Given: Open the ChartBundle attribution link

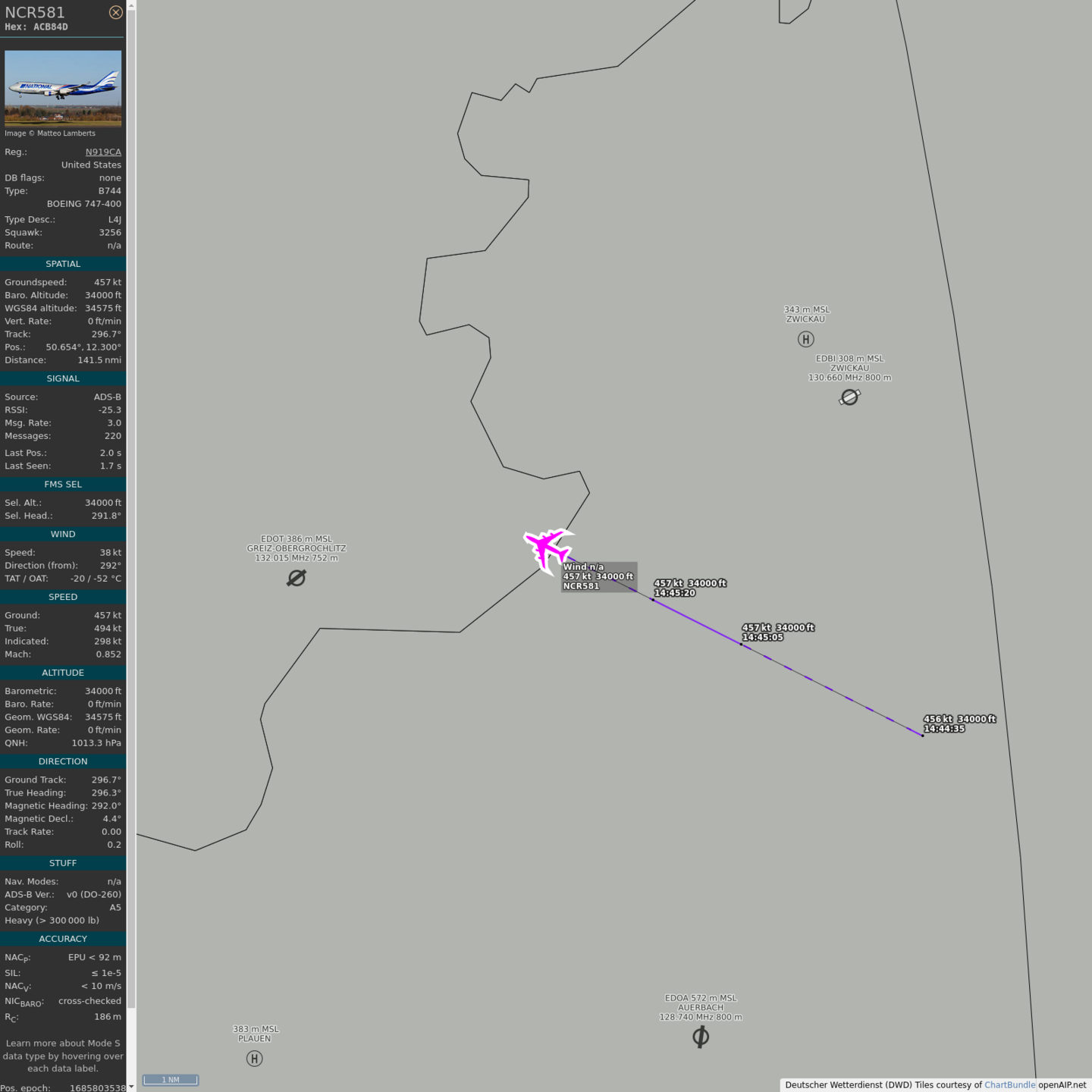Looking at the screenshot, I should 1009,1085.
